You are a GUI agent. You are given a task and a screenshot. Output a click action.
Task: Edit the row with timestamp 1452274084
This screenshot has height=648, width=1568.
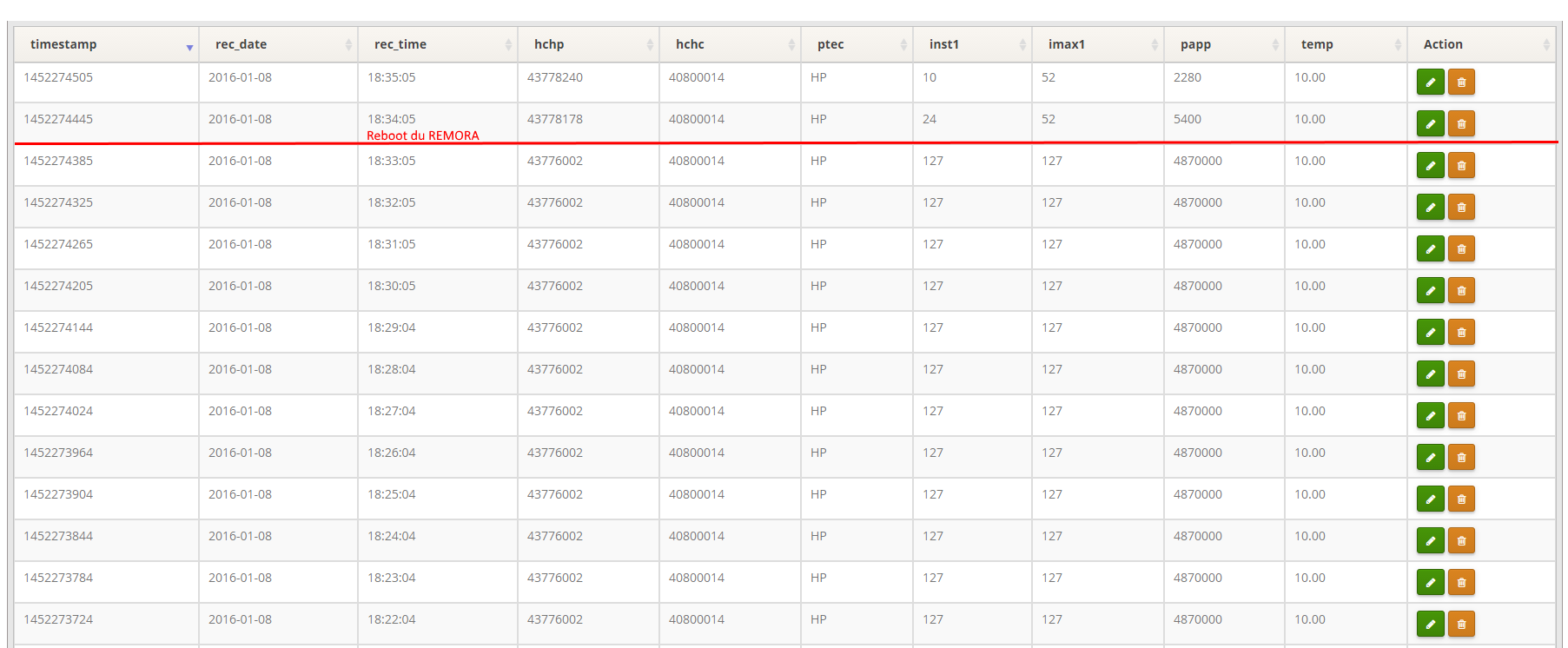coord(1430,374)
